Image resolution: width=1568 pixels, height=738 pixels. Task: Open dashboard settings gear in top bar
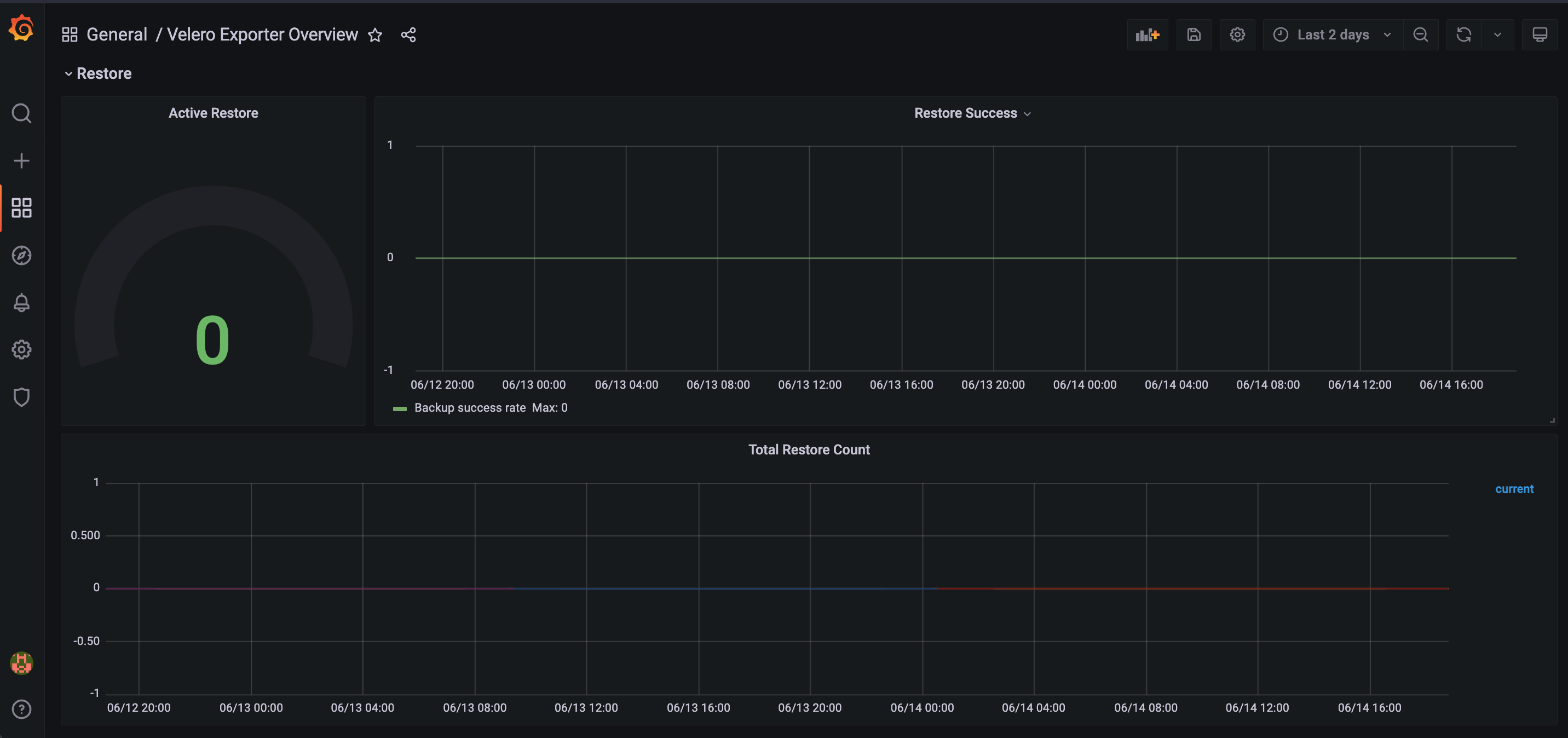tap(1237, 34)
